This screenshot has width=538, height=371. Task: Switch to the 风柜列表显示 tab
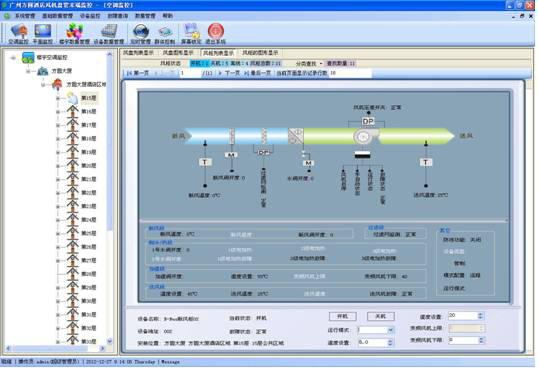(x=218, y=53)
